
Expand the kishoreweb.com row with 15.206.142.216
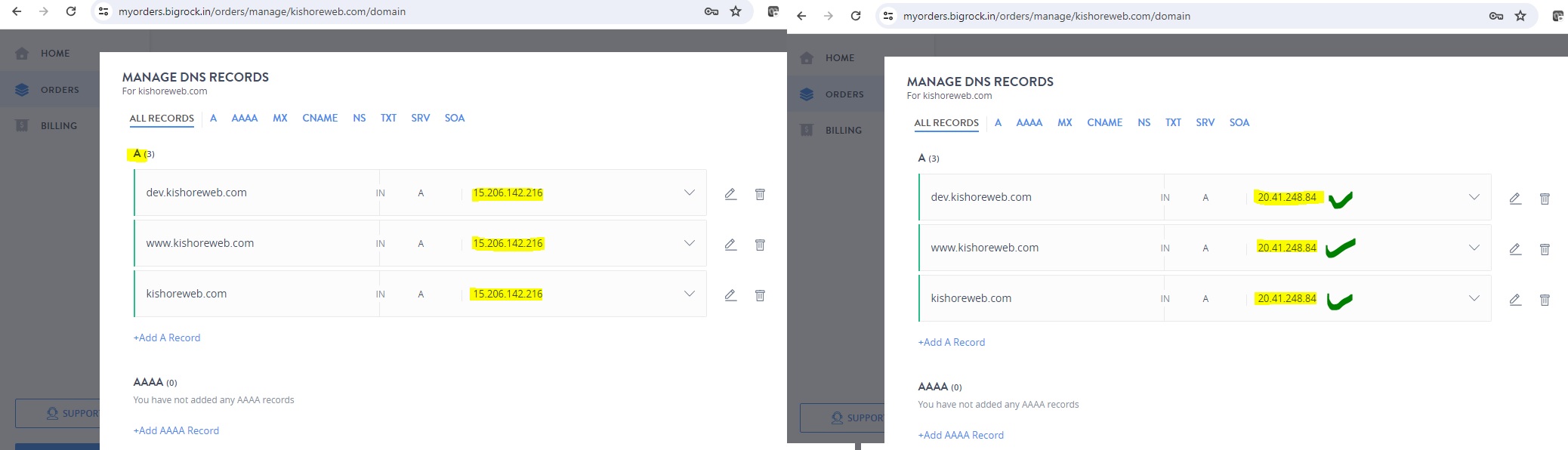click(689, 294)
